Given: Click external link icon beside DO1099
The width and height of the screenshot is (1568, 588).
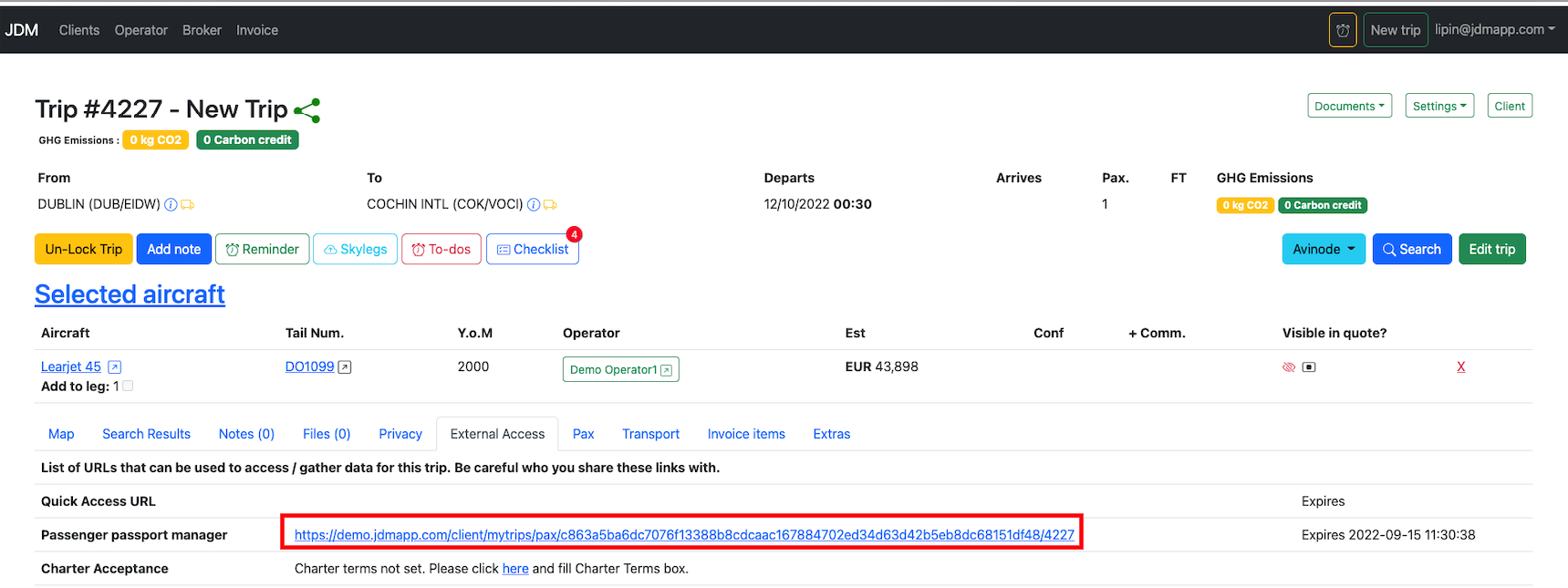Looking at the screenshot, I should coord(345,367).
